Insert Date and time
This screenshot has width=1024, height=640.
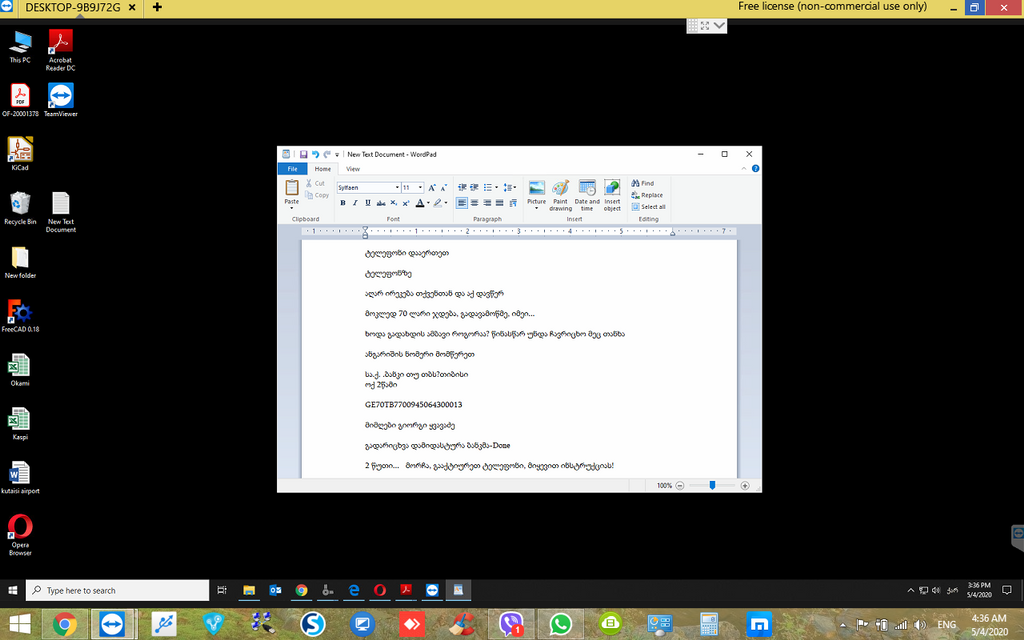pos(586,195)
